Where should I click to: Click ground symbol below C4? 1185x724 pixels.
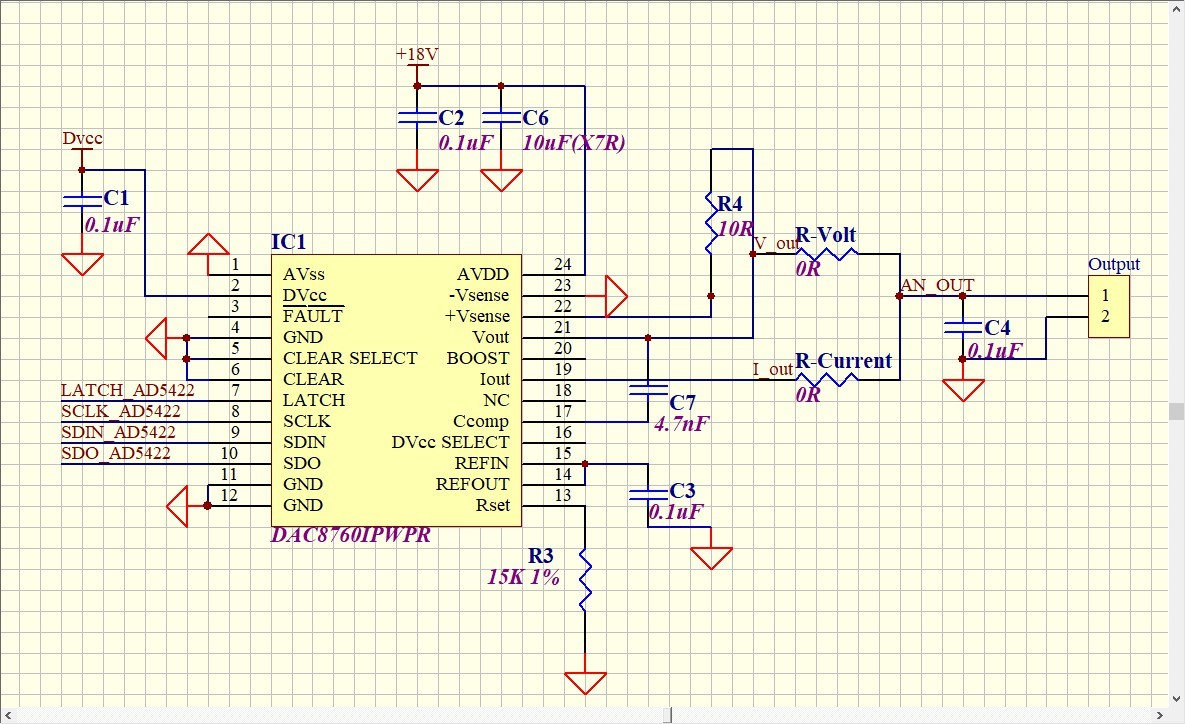(963, 390)
